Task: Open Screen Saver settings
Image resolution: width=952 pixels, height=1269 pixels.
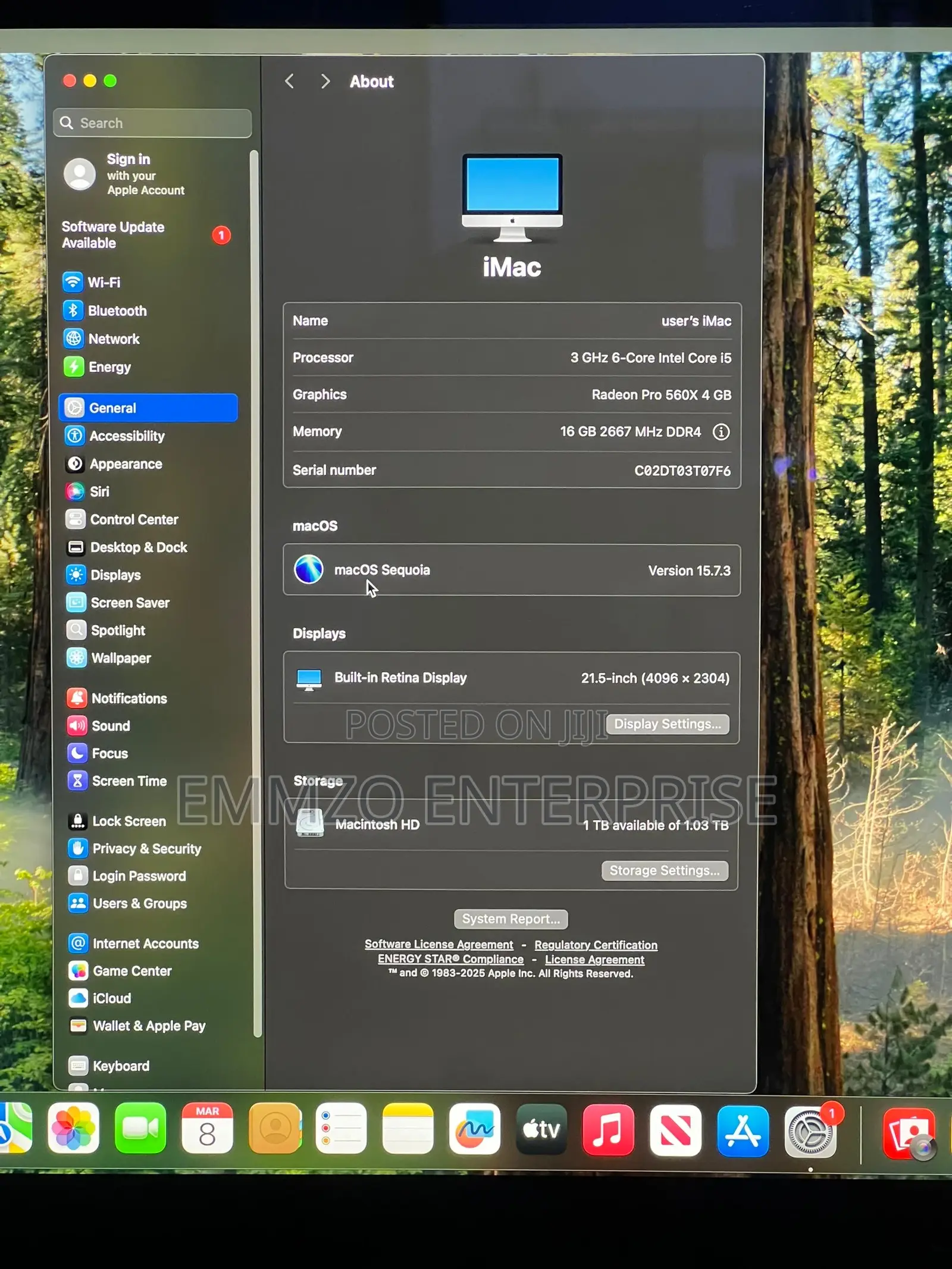Action: (118, 602)
